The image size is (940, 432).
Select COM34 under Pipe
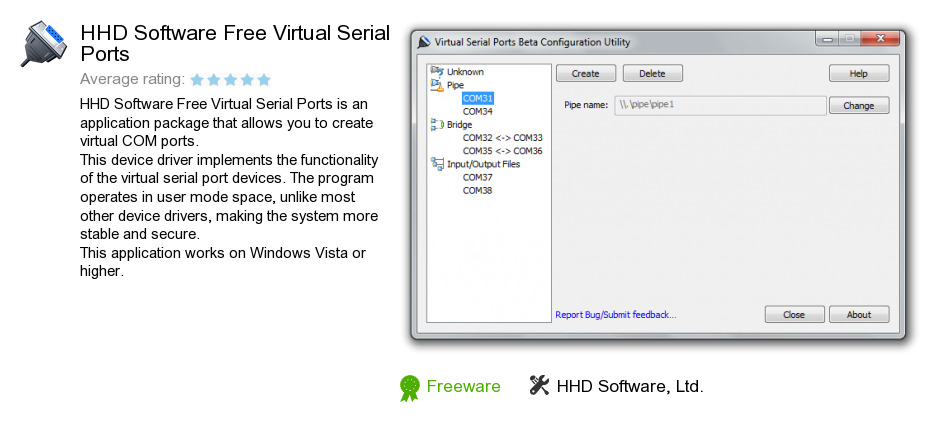click(x=478, y=111)
